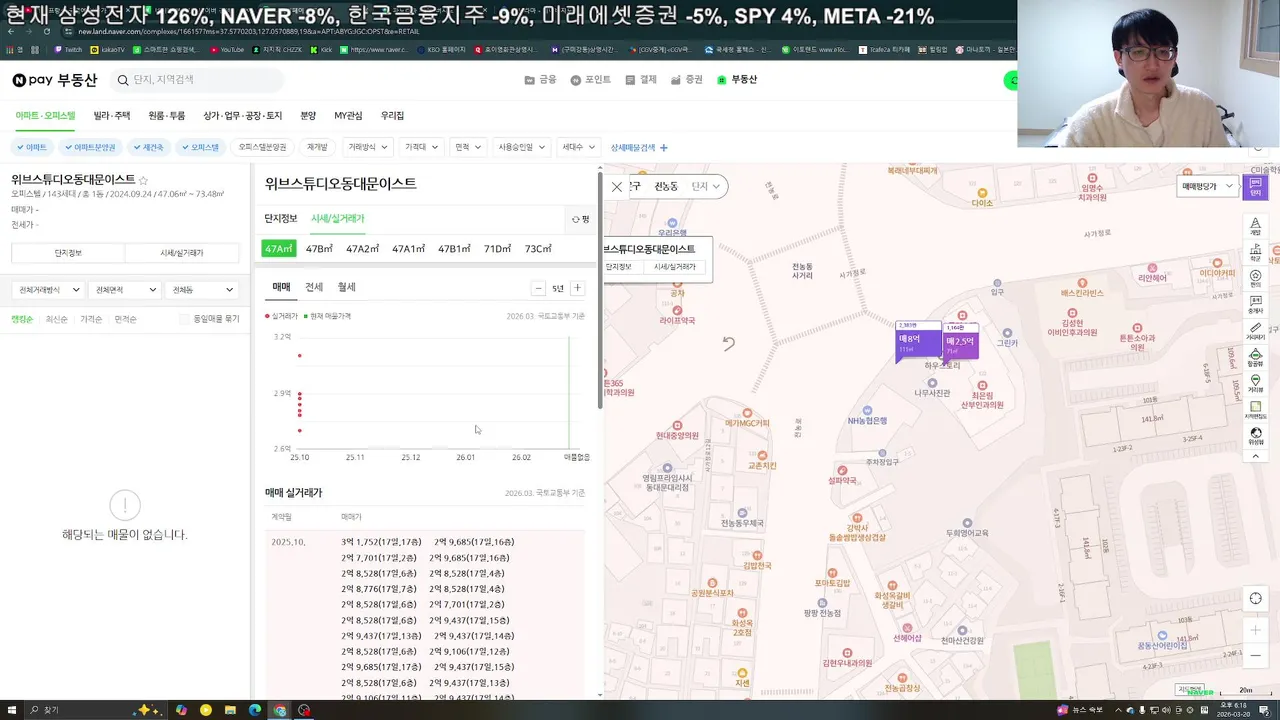This screenshot has width=1280, height=720.
Task: Open the 전체동 dropdown
Action: click(203, 290)
